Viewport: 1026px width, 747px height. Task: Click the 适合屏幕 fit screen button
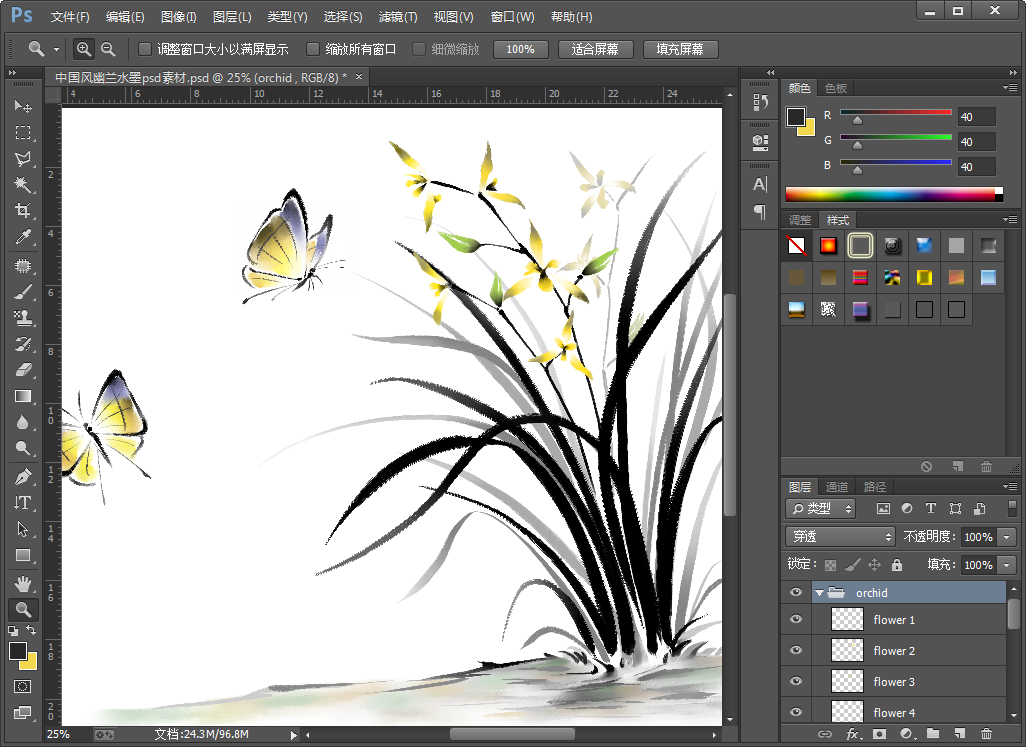(x=595, y=49)
